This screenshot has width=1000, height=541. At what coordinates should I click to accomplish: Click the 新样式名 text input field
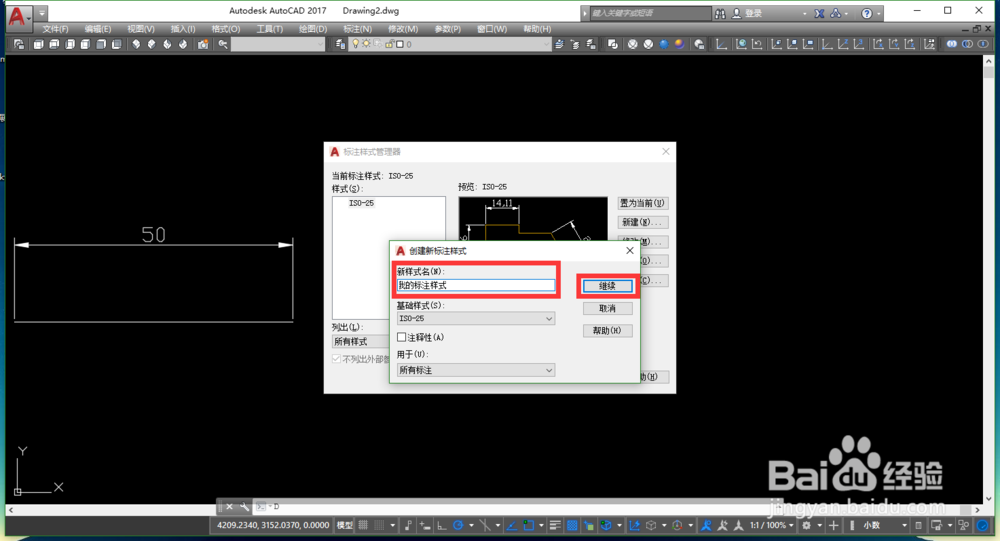click(475, 285)
